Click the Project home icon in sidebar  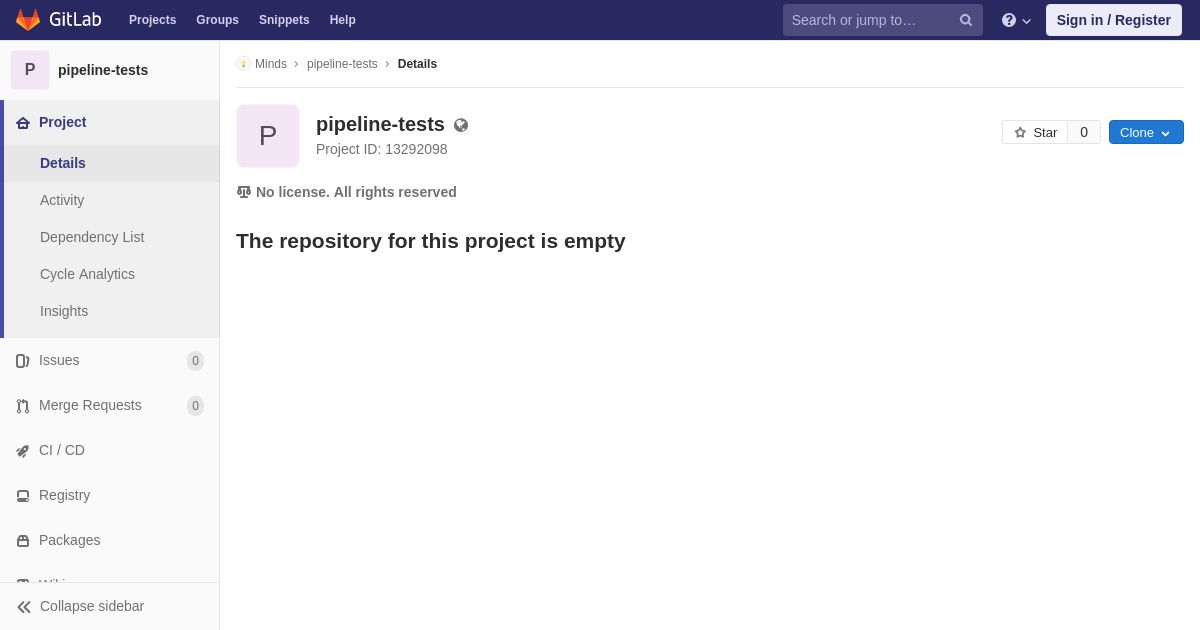tap(23, 123)
